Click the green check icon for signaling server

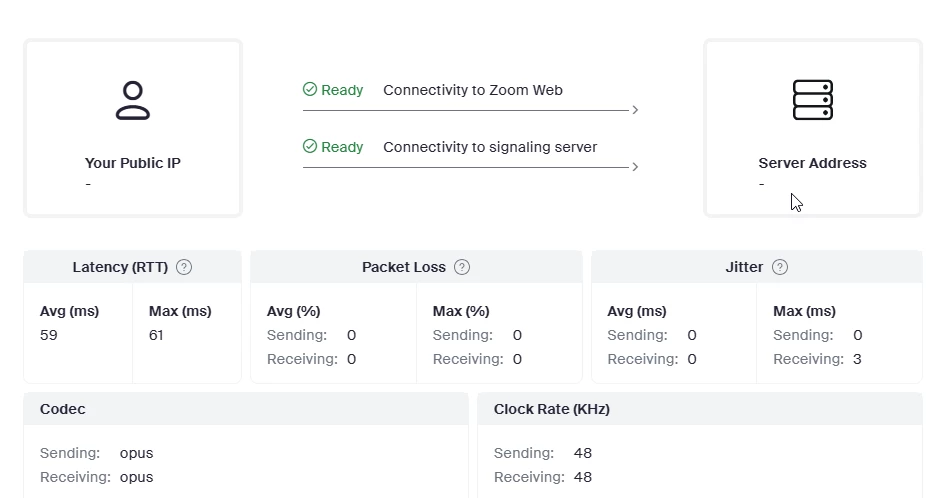coord(310,146)
